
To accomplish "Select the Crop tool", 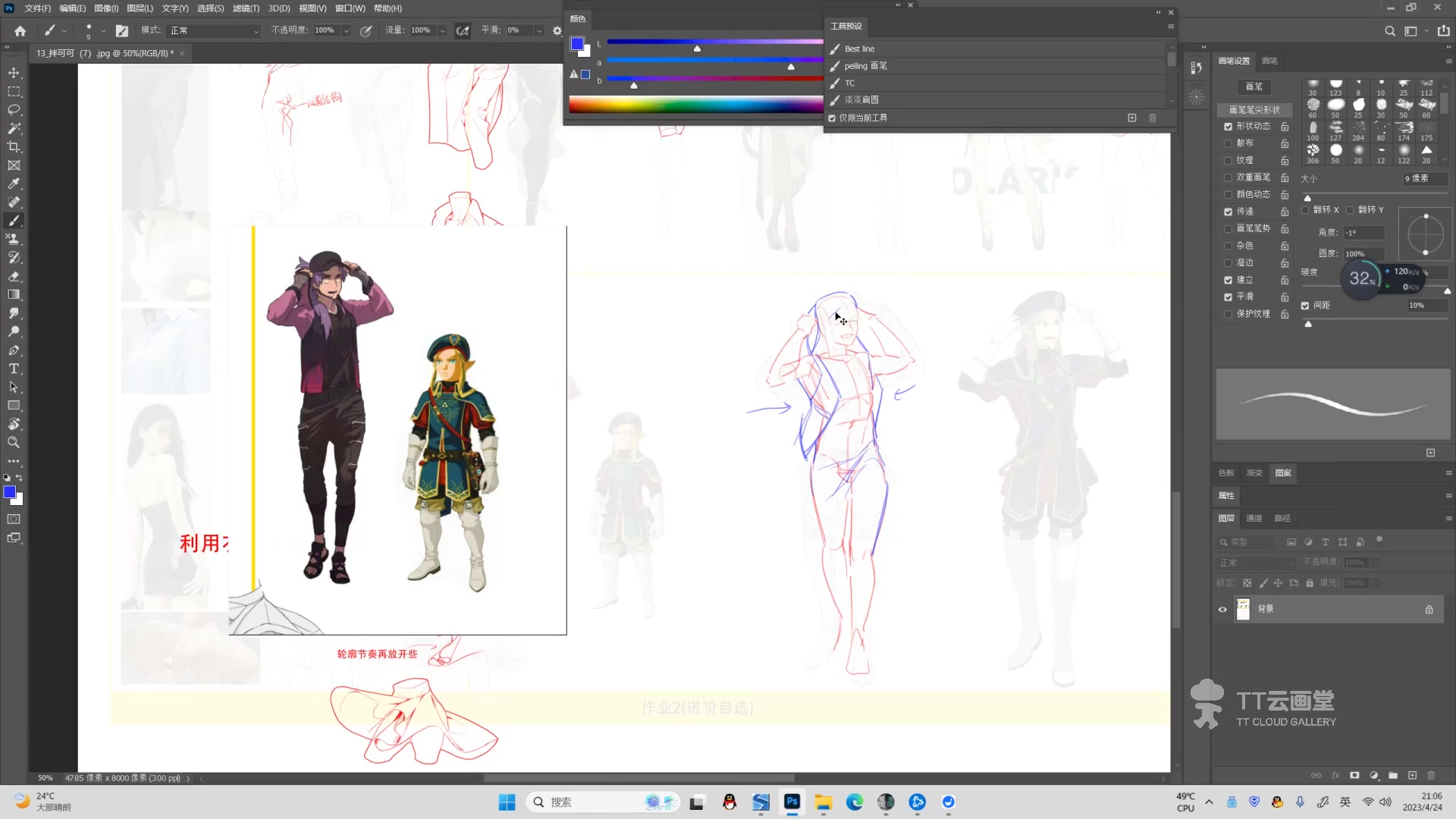I will point(14,147).
